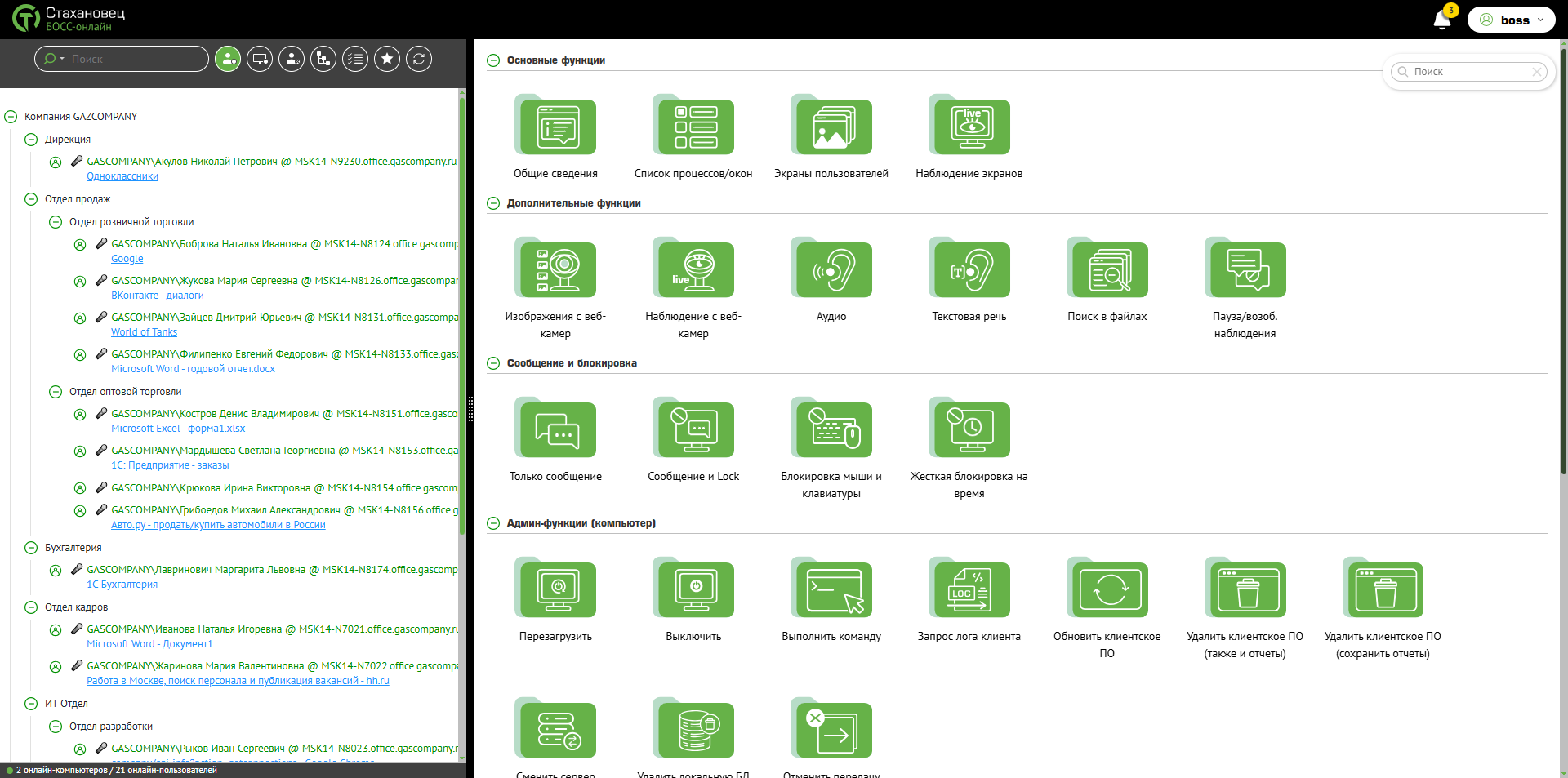The height and width of the screenshot is (778, 1568).
Task: Open the Общие сведения report icon
Action: click(555, 127)
